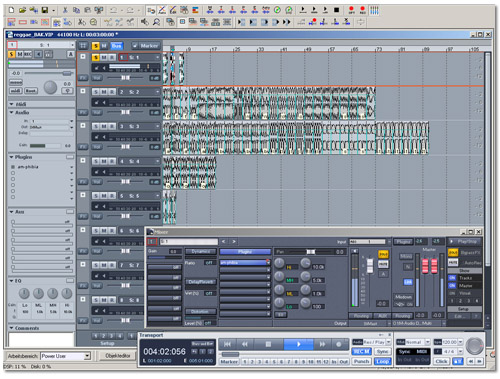Viewport: 500px width, 379px height.
Task: Collapse the Plugins section in the left panel
Action: point(12,157)
